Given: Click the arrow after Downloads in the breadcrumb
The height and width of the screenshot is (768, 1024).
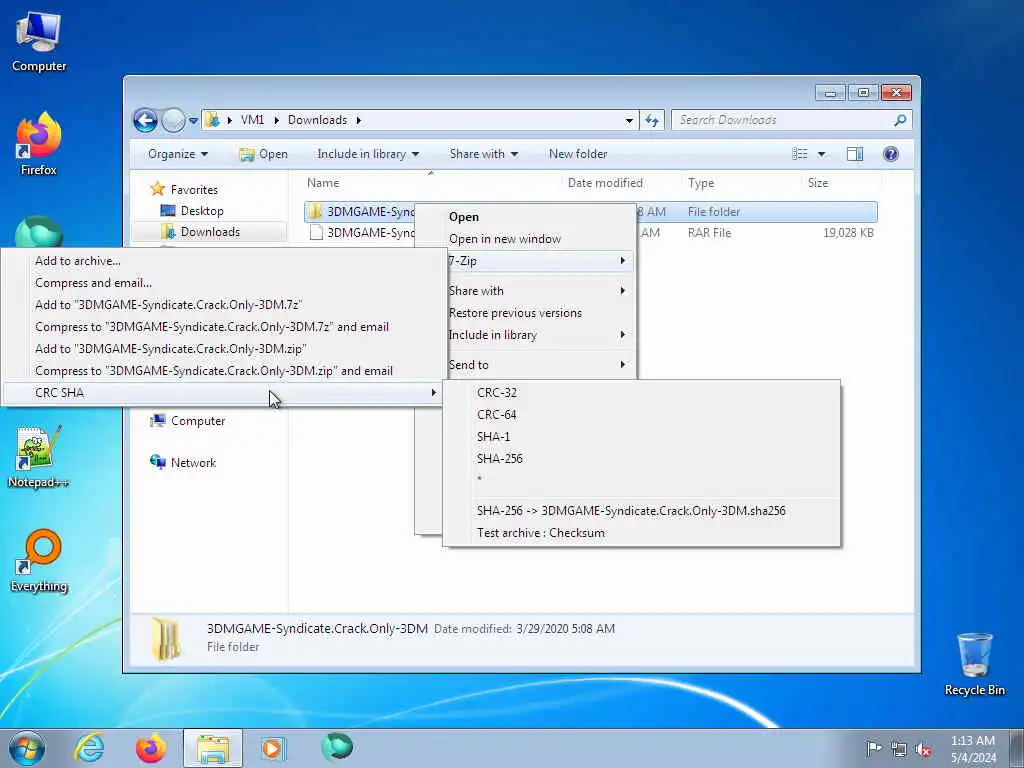Looking at the screenshot, I should click(359, 120).
